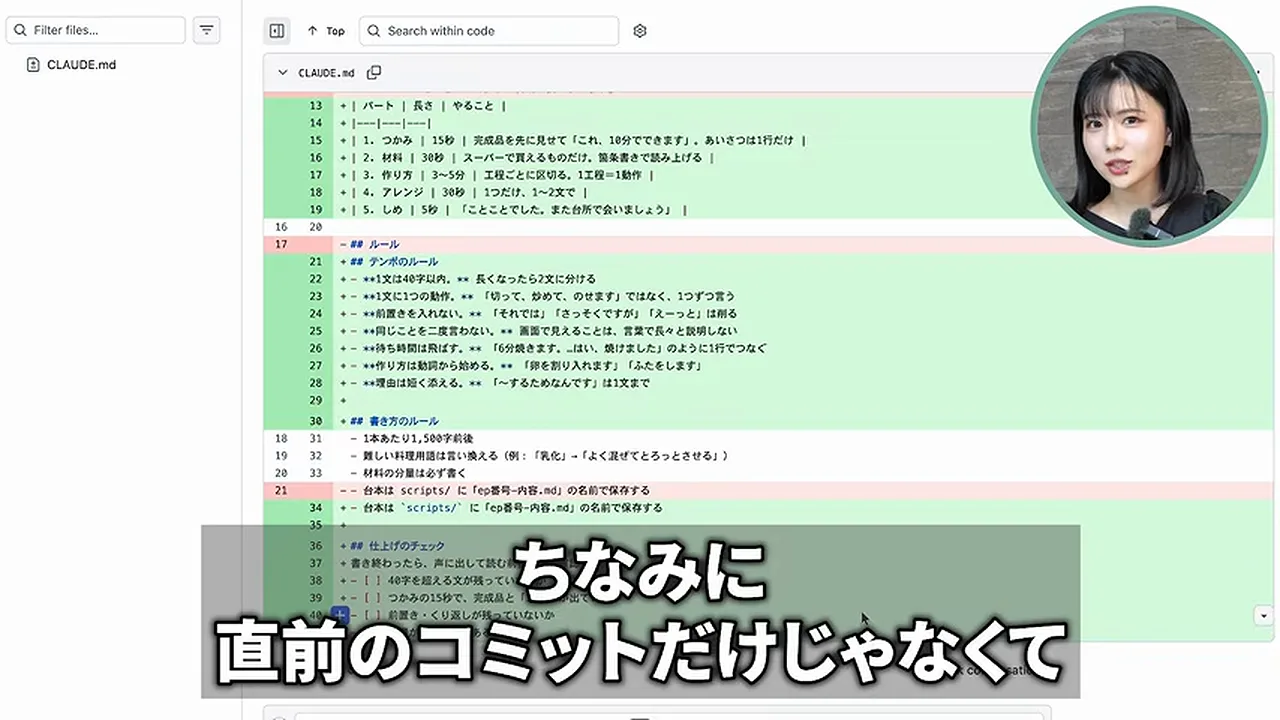Click the line '1本あたり1,500字前後'
This screenshot has width=1280, height=720.
tap(412, 438)
